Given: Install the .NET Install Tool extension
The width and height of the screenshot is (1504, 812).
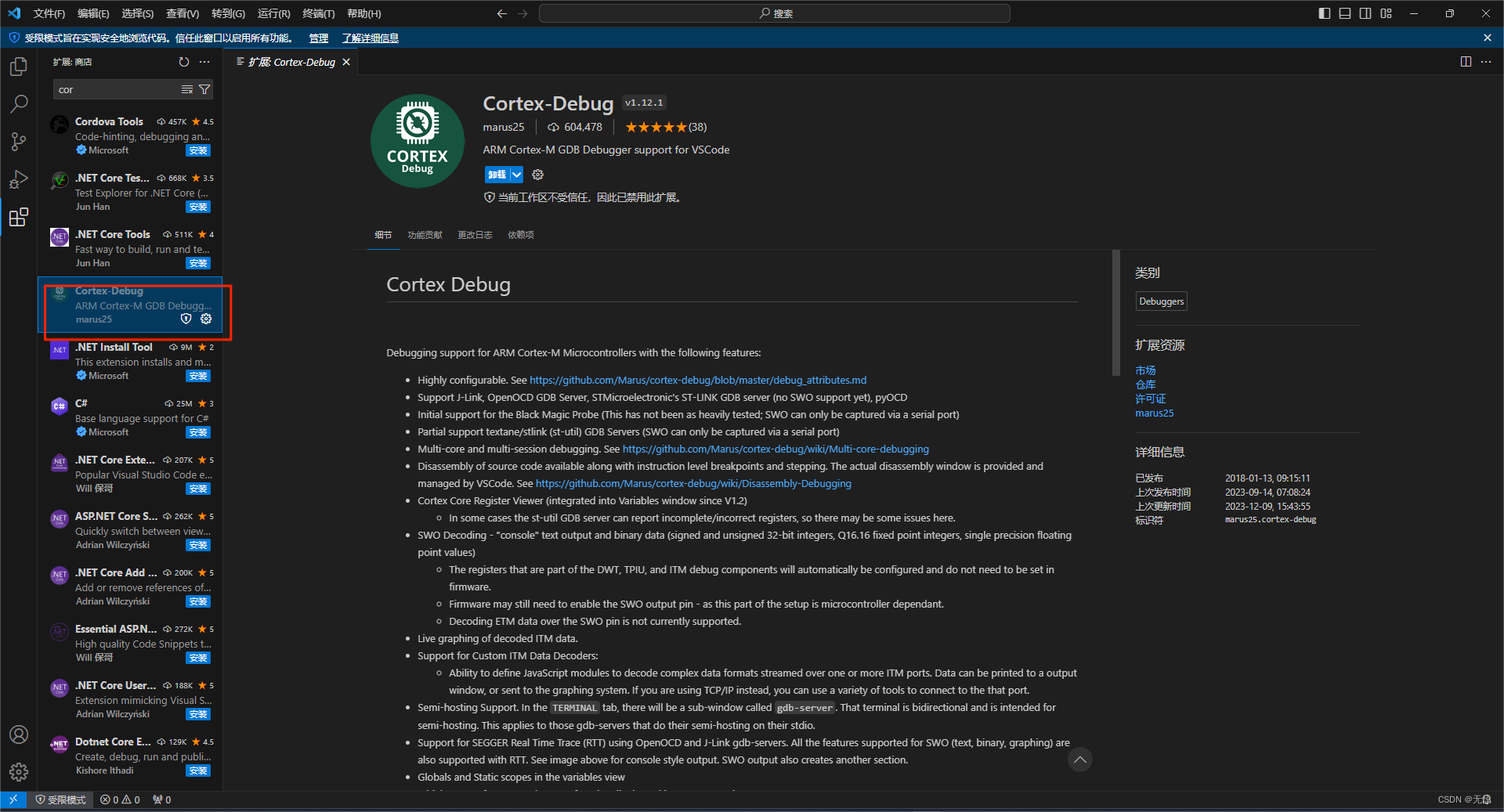Looking at the screenshot, I should point(198,376).
